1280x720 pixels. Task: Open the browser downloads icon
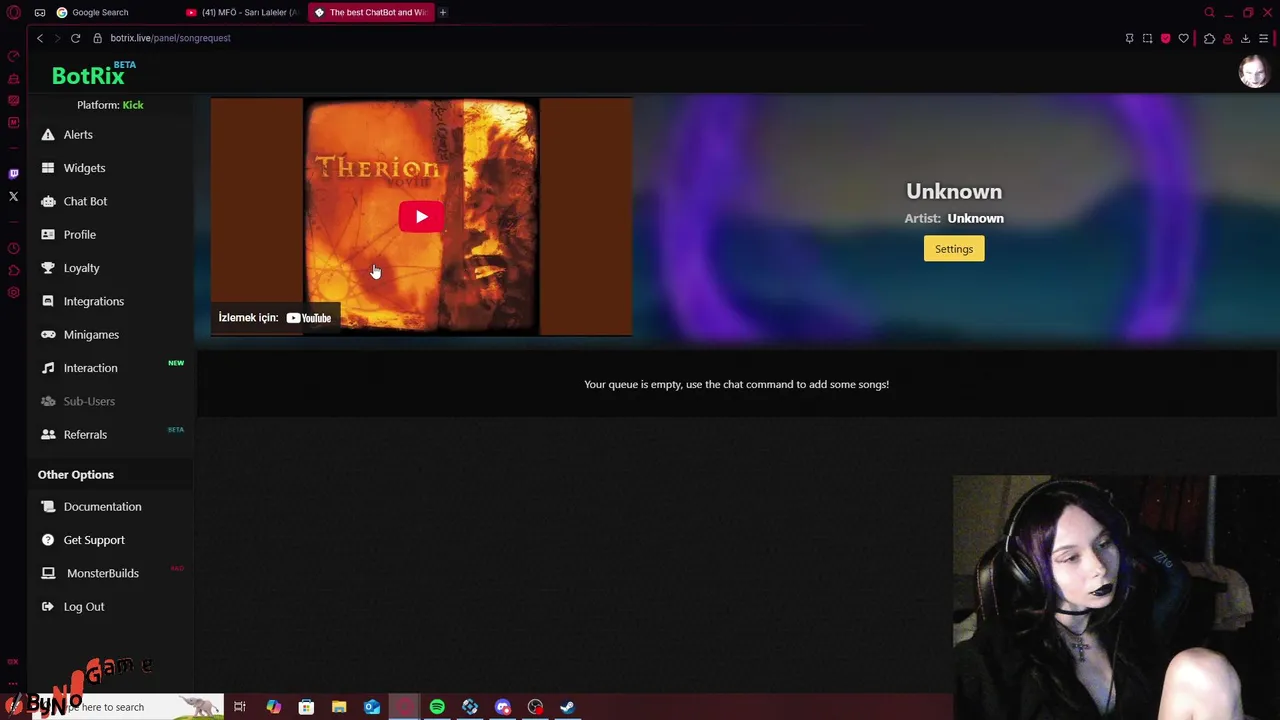pyautogui.click(x=1245, y=38)
